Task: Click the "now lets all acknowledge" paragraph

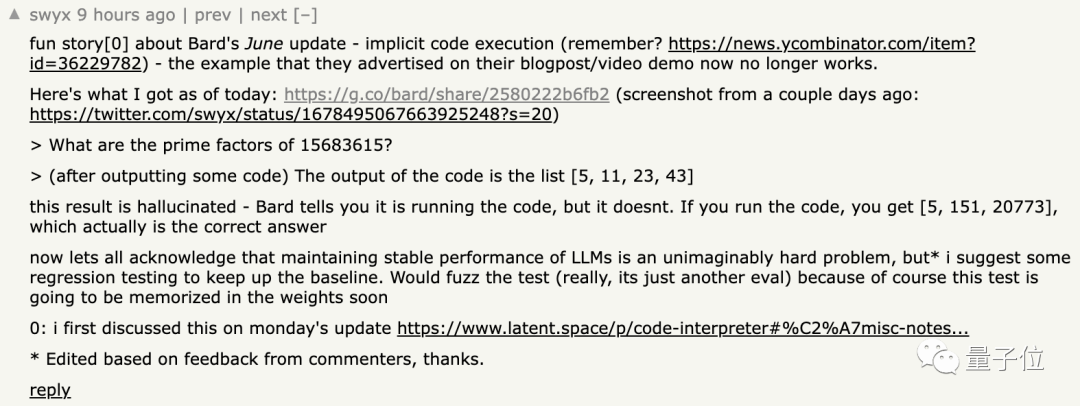Action: 550,278
